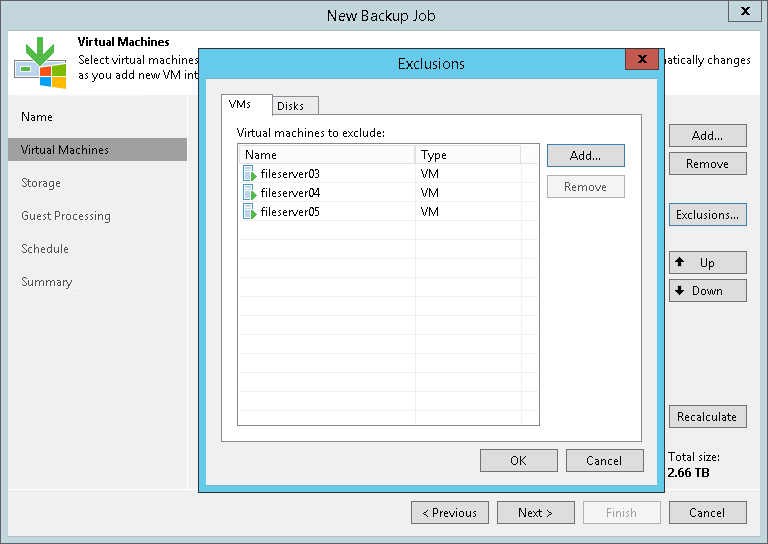Click the Up button label

707,263
